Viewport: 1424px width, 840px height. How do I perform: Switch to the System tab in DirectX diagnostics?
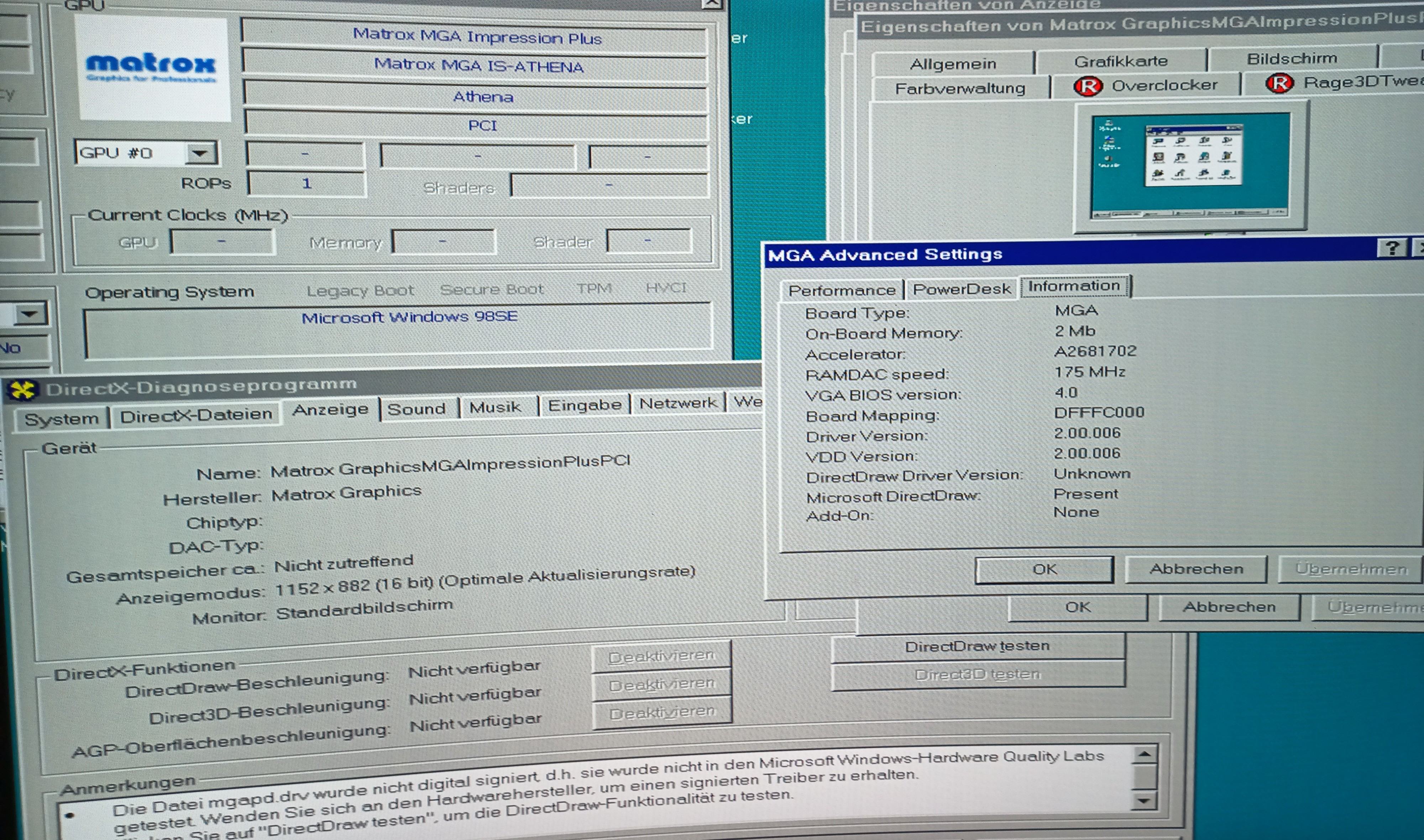click(61, 419)
